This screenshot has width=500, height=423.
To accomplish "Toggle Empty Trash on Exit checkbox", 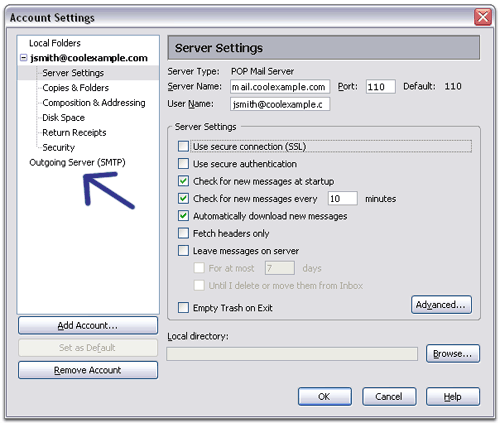I will tap(183, 308).
